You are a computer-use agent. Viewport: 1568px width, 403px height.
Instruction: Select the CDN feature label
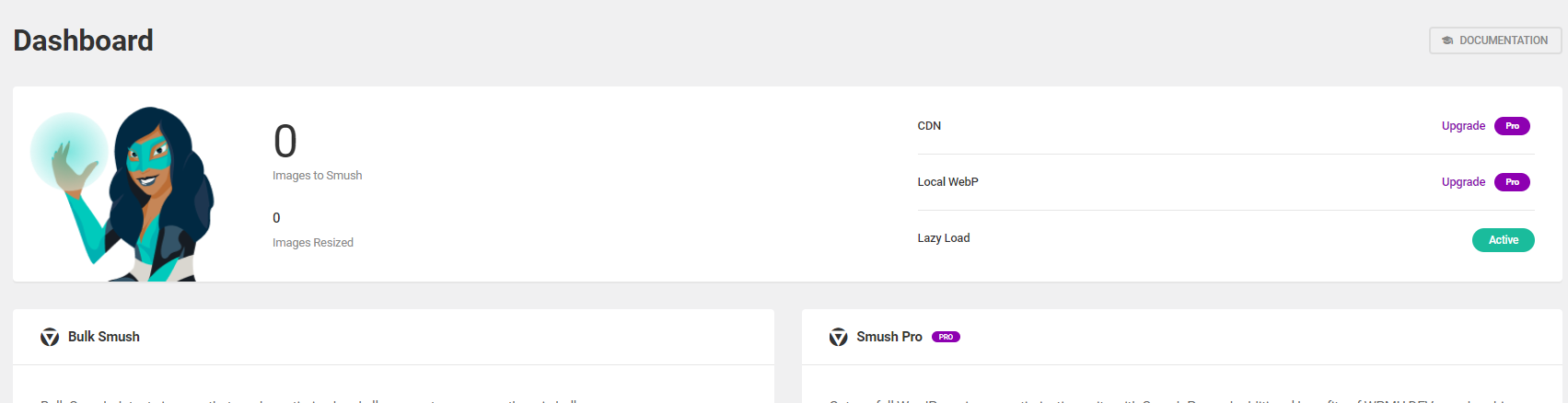[x=929, y=126]
